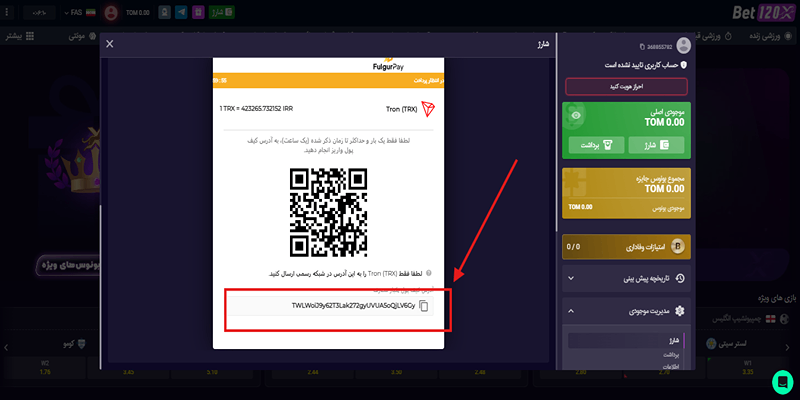
Task: Copy the user ID 368955782
Action: click(641, 46)
